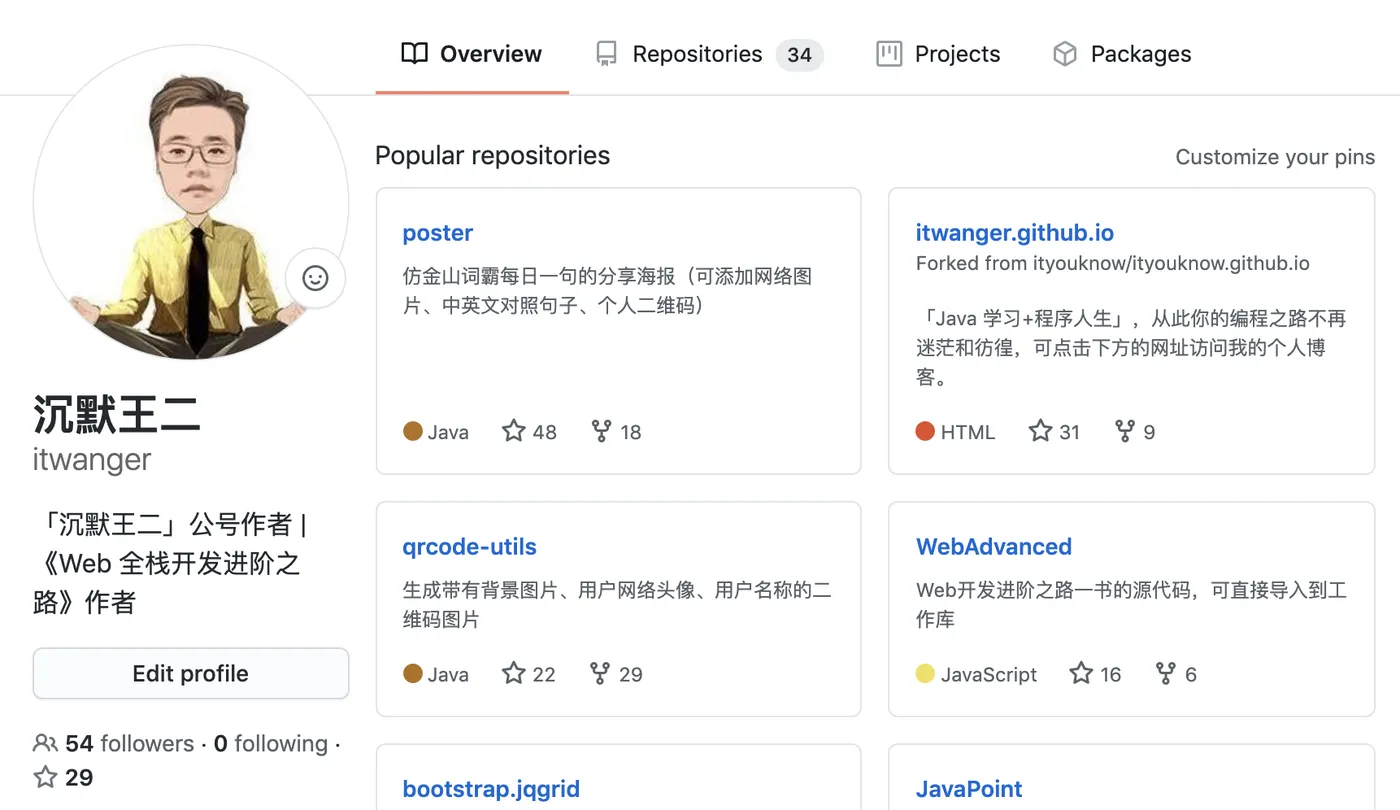Click the profile bio text under itwanger
Screen dimensions: 1400x810
170,563
